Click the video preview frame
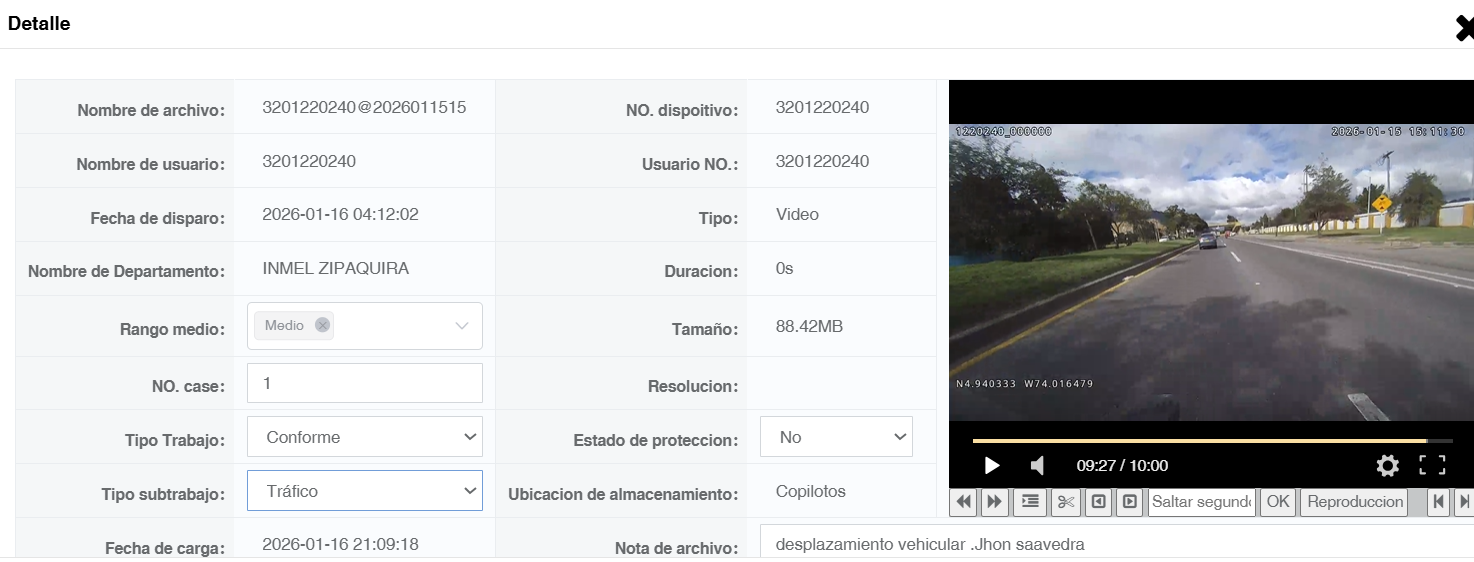This screenshot has width=1474, height=562. pyautogui.click(x=1211, y=272)
